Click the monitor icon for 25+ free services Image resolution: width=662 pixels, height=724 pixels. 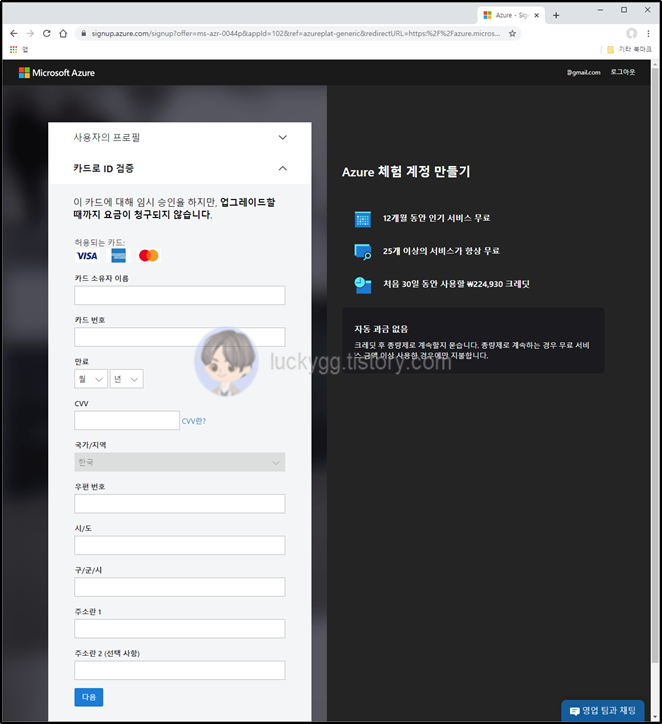coord(362,252)
